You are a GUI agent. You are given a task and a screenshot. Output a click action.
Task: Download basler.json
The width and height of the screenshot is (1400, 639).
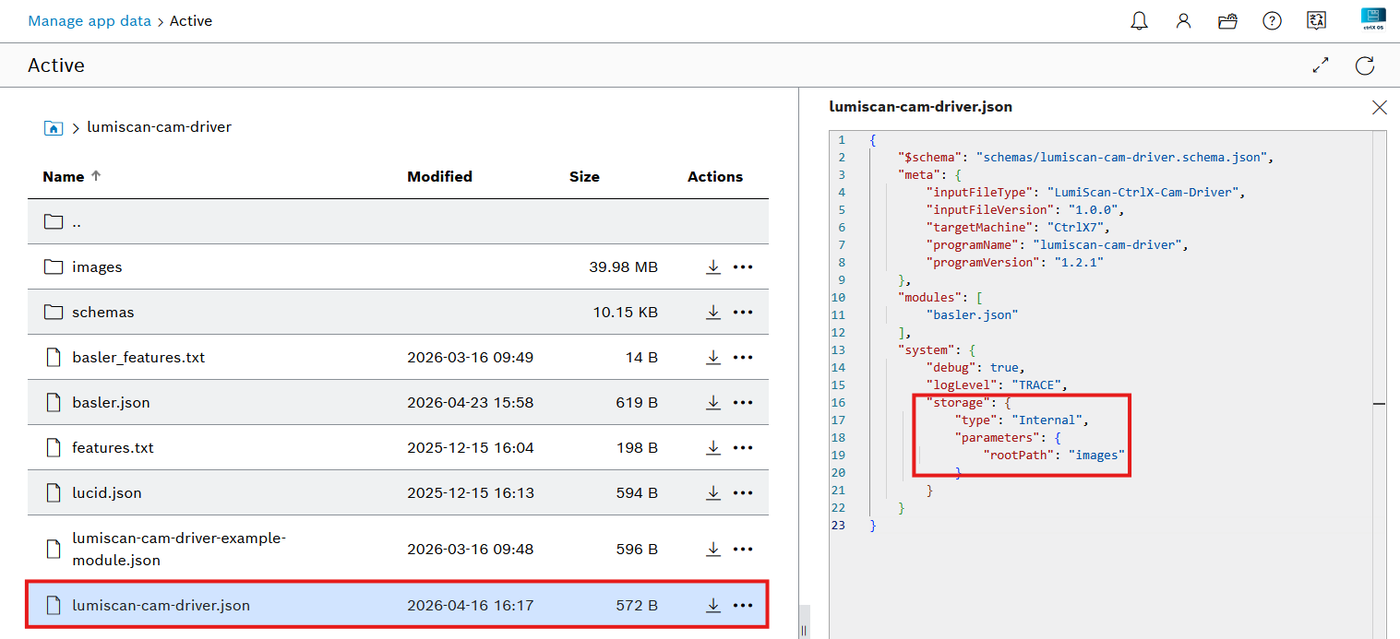point(713,402)
